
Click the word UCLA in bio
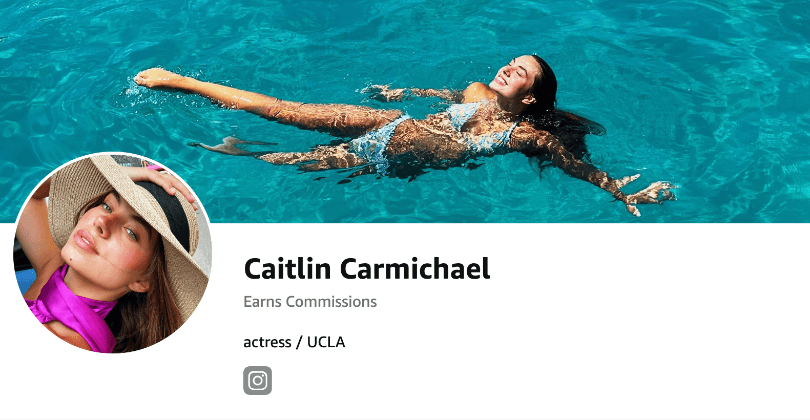tap(326, 342)
